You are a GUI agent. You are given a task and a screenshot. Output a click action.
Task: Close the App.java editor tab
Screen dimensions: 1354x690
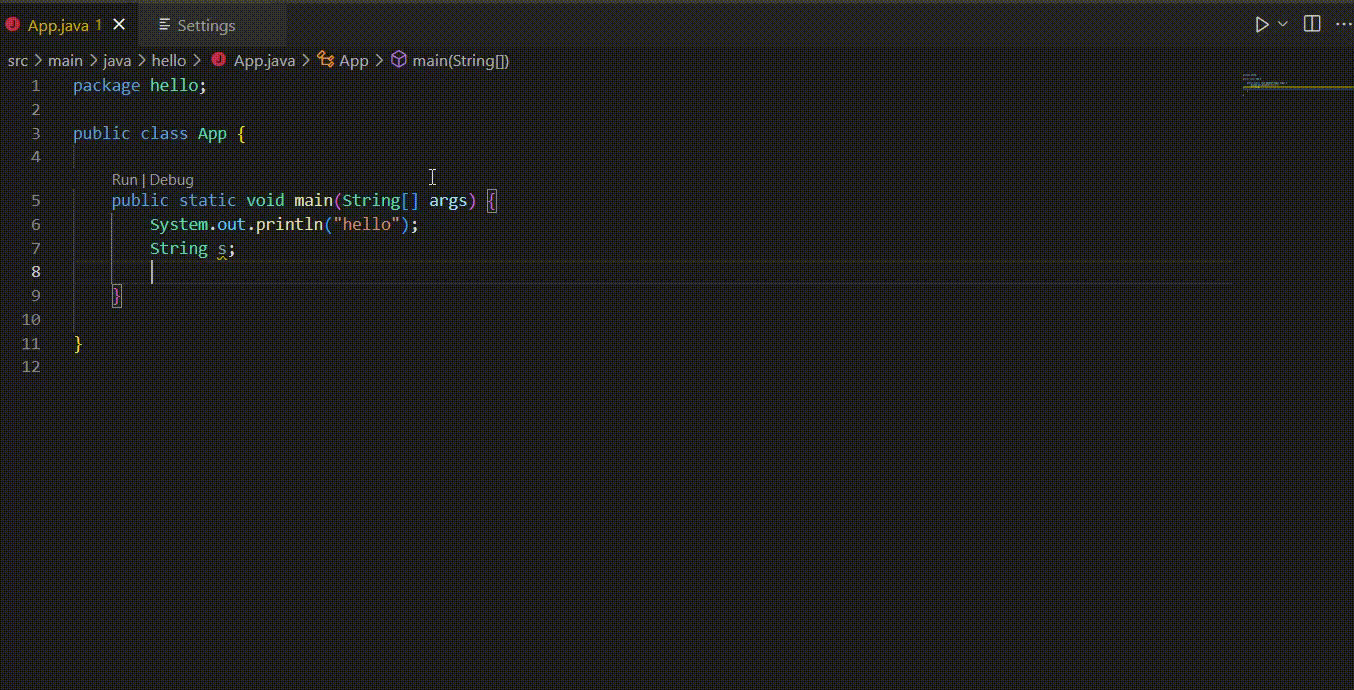(119, 25)
